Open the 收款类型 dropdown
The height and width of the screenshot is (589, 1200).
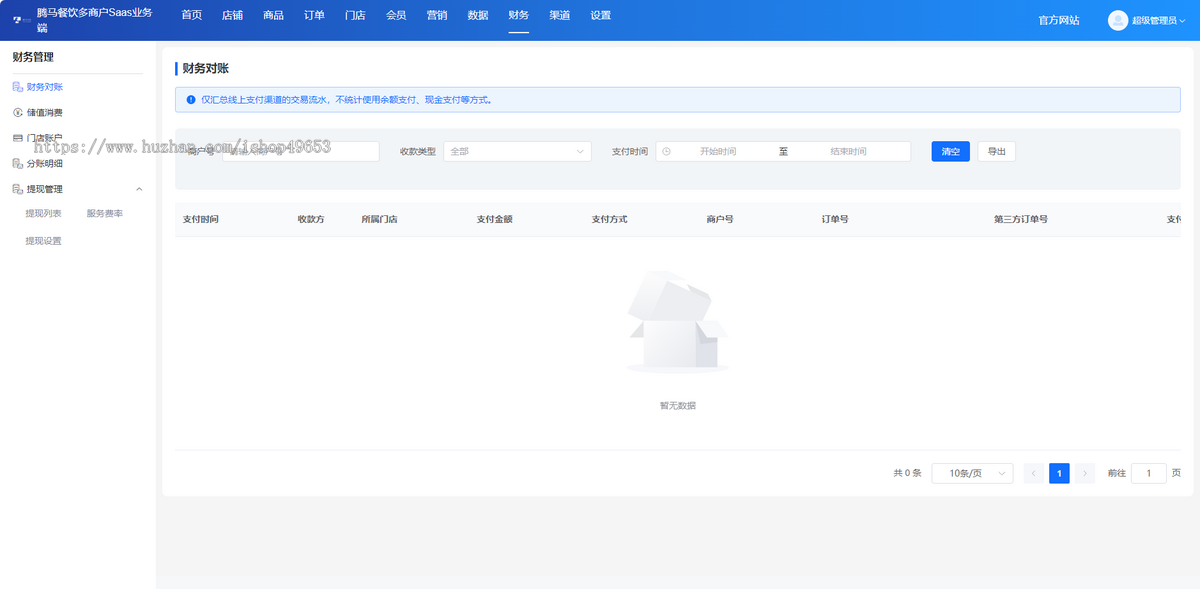click(x=517, y=152)
